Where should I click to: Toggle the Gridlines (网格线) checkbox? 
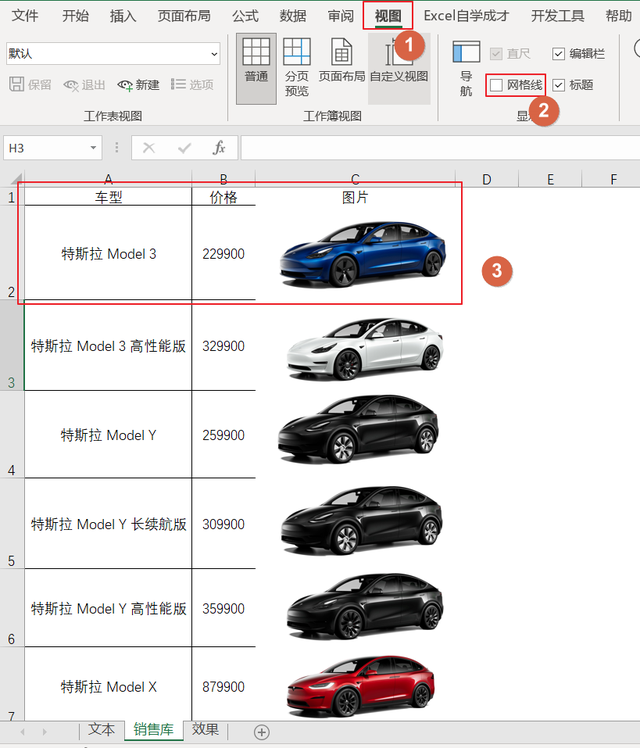496,85
